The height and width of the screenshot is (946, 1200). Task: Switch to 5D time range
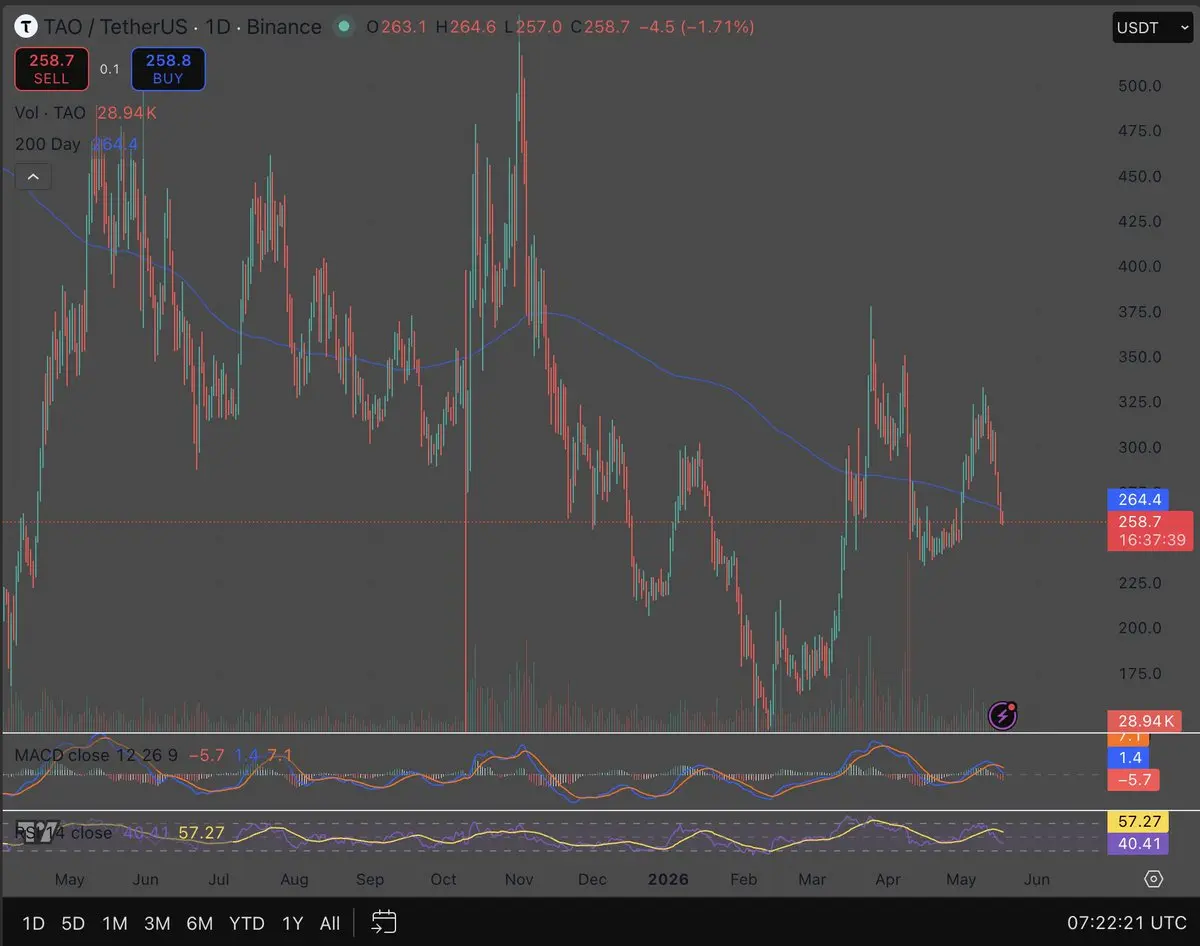point(73,923)
